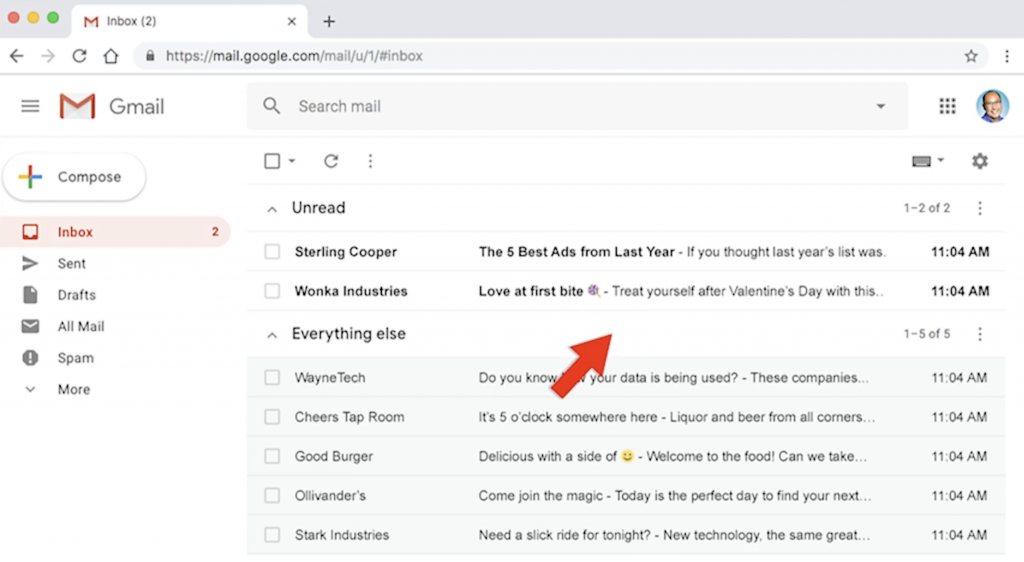
Task: Open the All Mail label
Action: pos(81,326)
